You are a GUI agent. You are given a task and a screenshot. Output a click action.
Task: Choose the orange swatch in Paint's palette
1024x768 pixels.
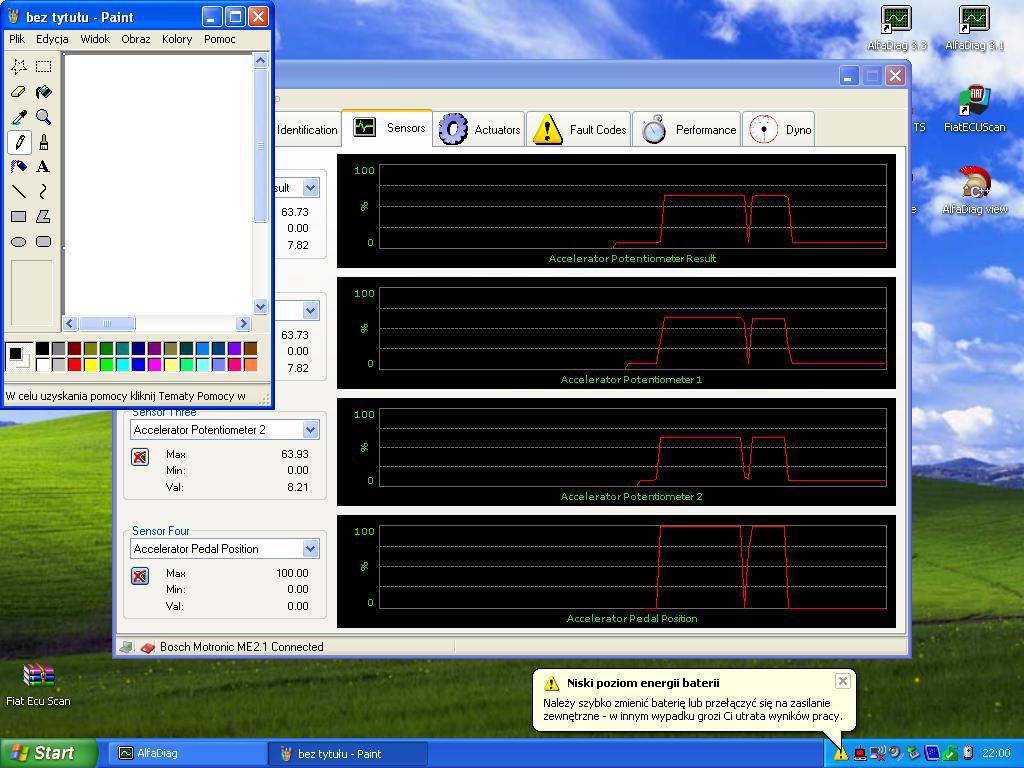[250, 364]
